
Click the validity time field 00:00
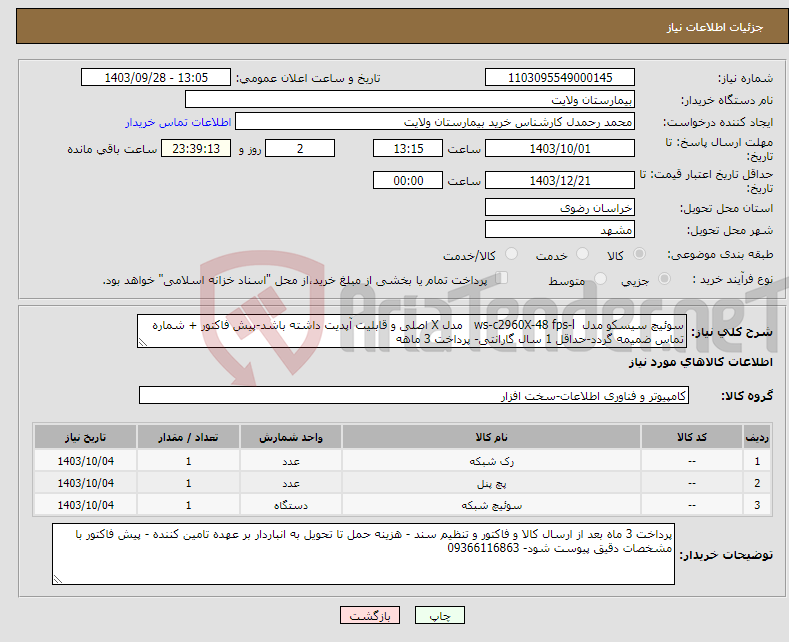(x=408, y=180)
